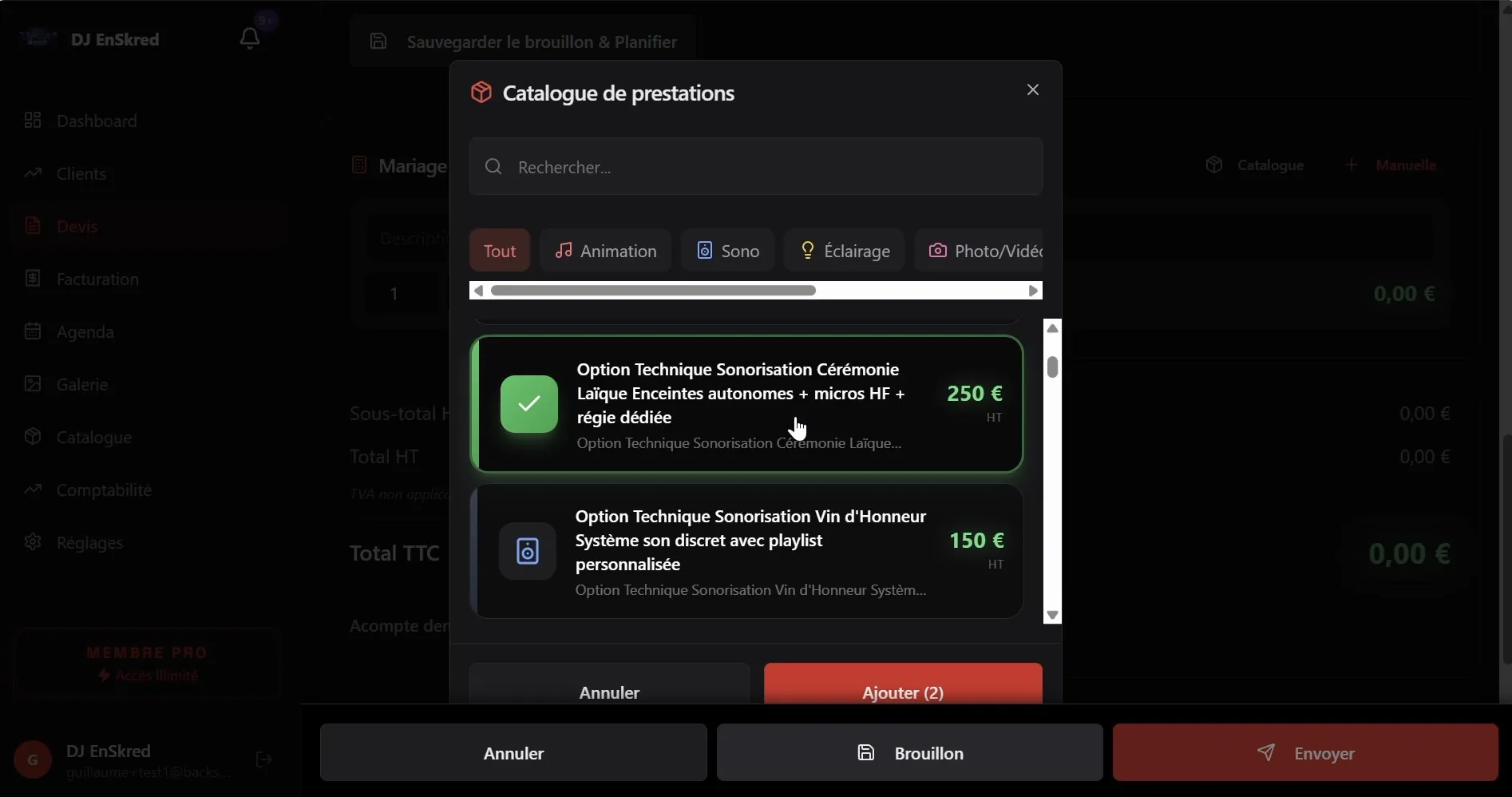Click the logout icon next to user email
Image resolution: width=1512 pixels, height=797 pixels.
pos(264,759)
